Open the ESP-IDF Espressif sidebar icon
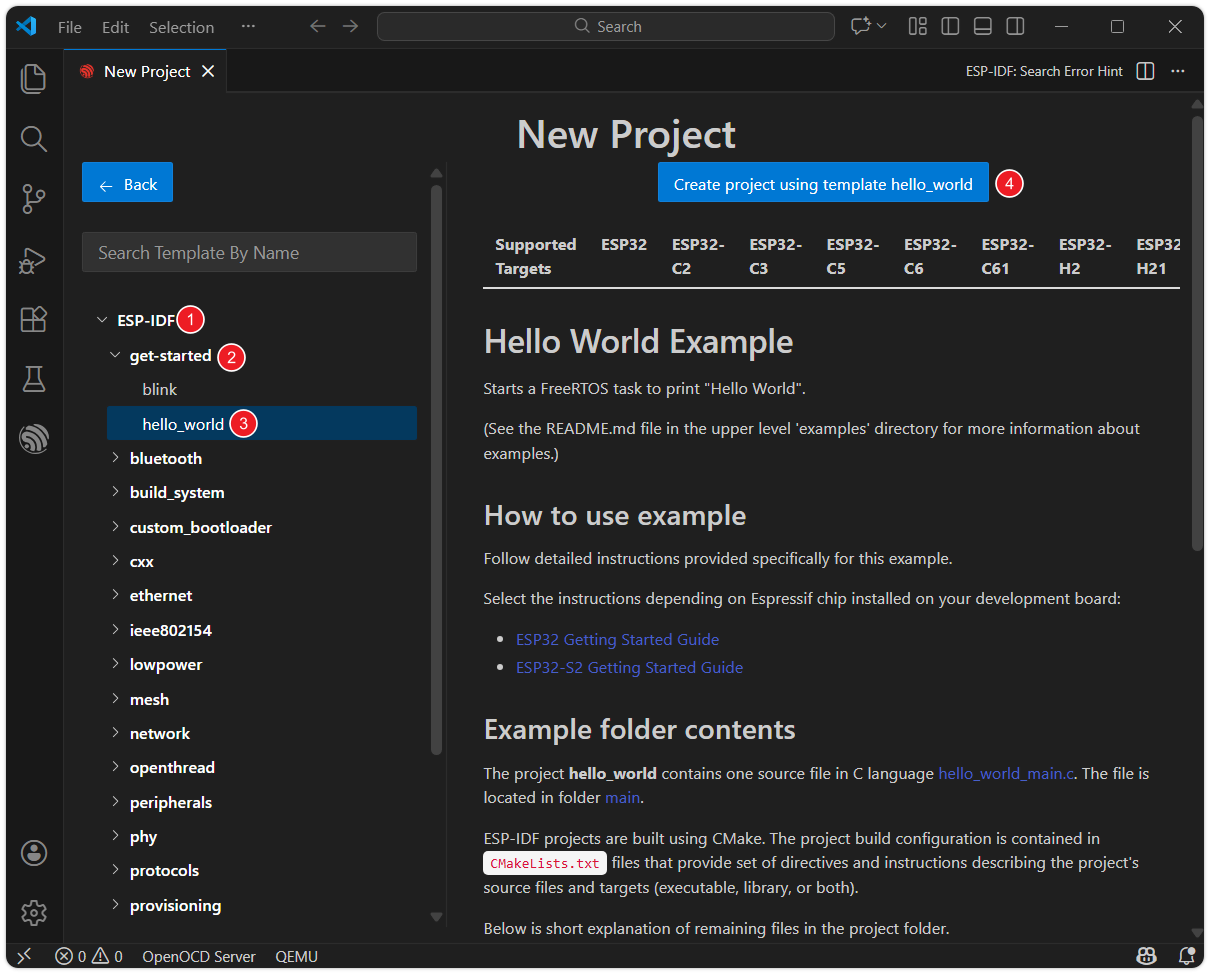 [x=34, y=439]
